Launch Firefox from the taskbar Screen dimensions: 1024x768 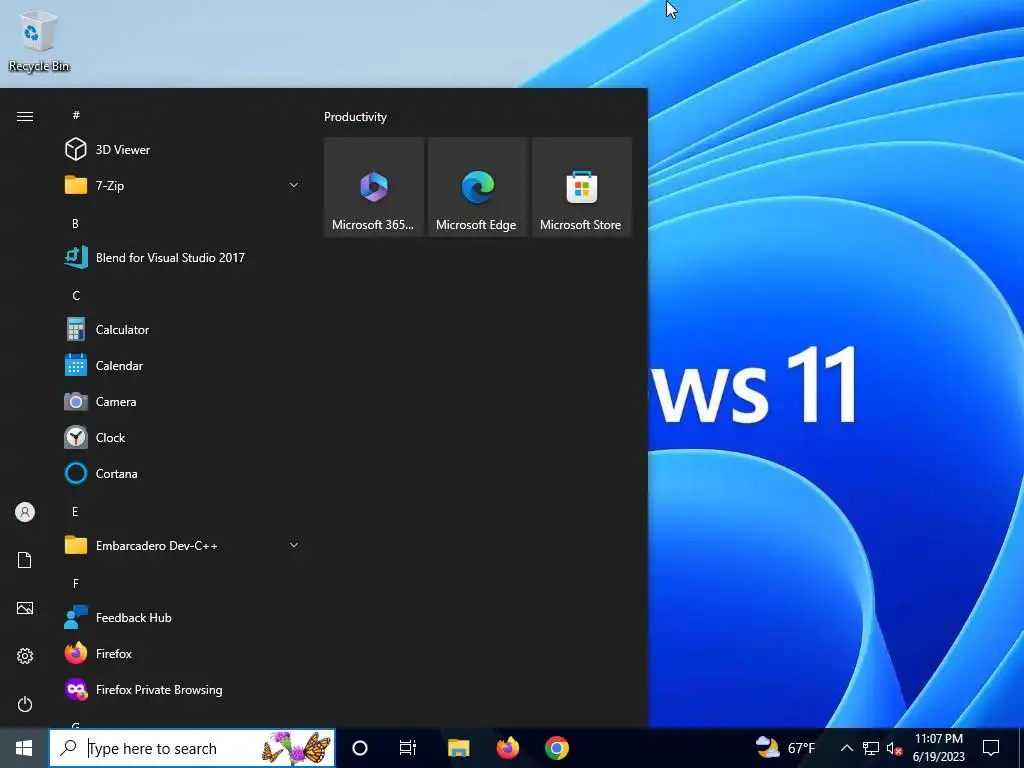507,748
